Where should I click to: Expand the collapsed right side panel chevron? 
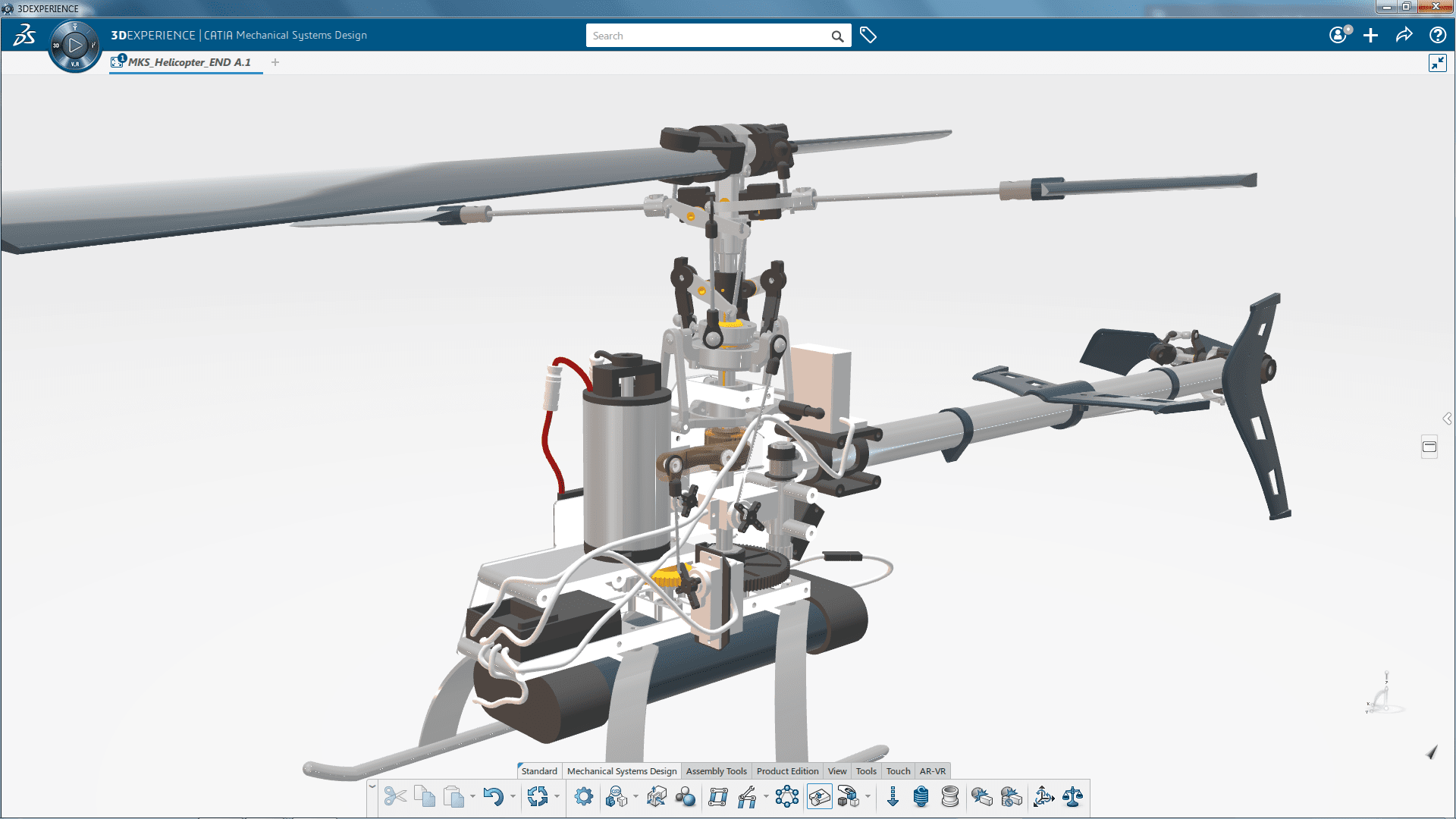(x=1447, y=419)
